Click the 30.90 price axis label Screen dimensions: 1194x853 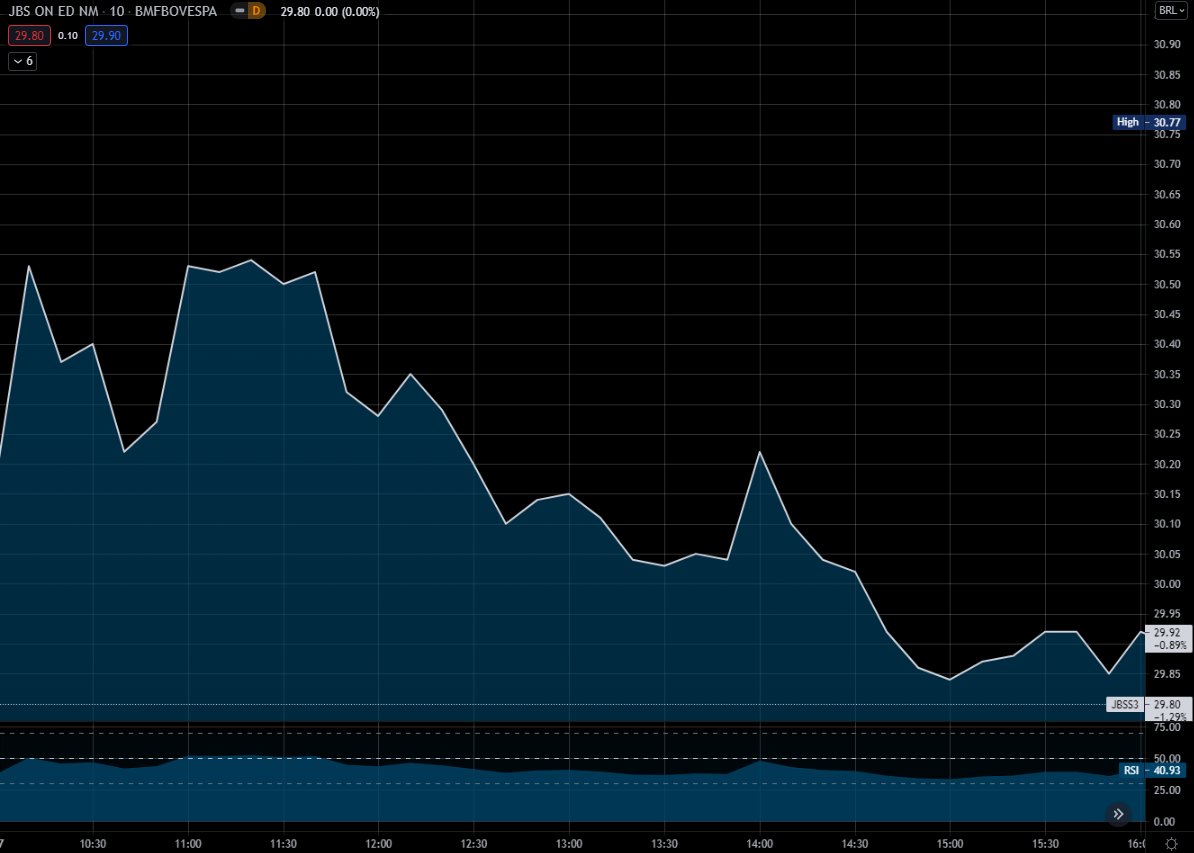1167,44
